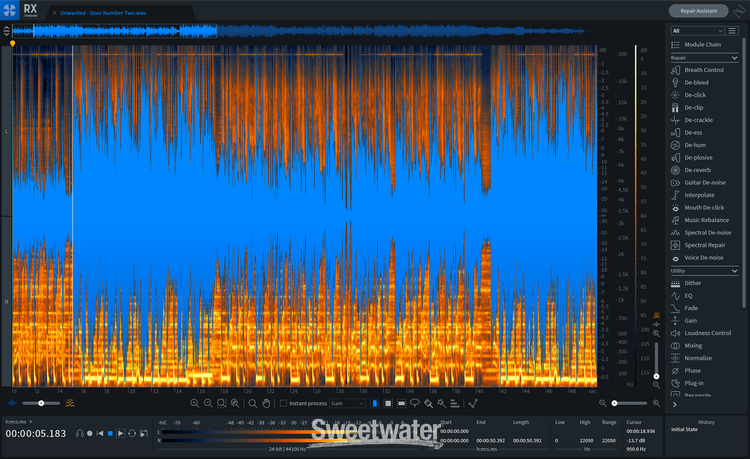Open the De-click module
The height and width of the screenshot is (459, 750).
[694, 95]
